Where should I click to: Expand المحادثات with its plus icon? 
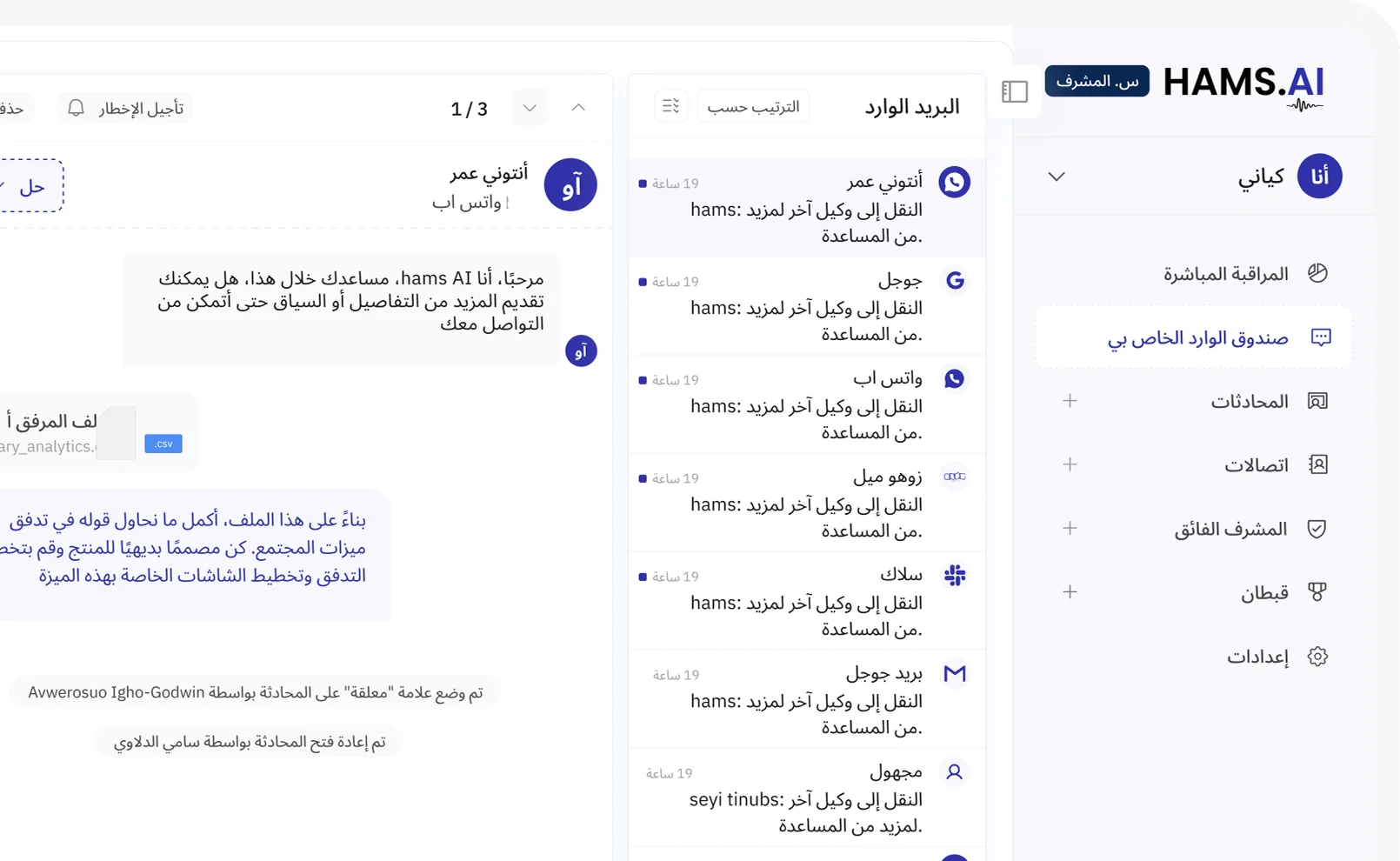point(1070,401)
